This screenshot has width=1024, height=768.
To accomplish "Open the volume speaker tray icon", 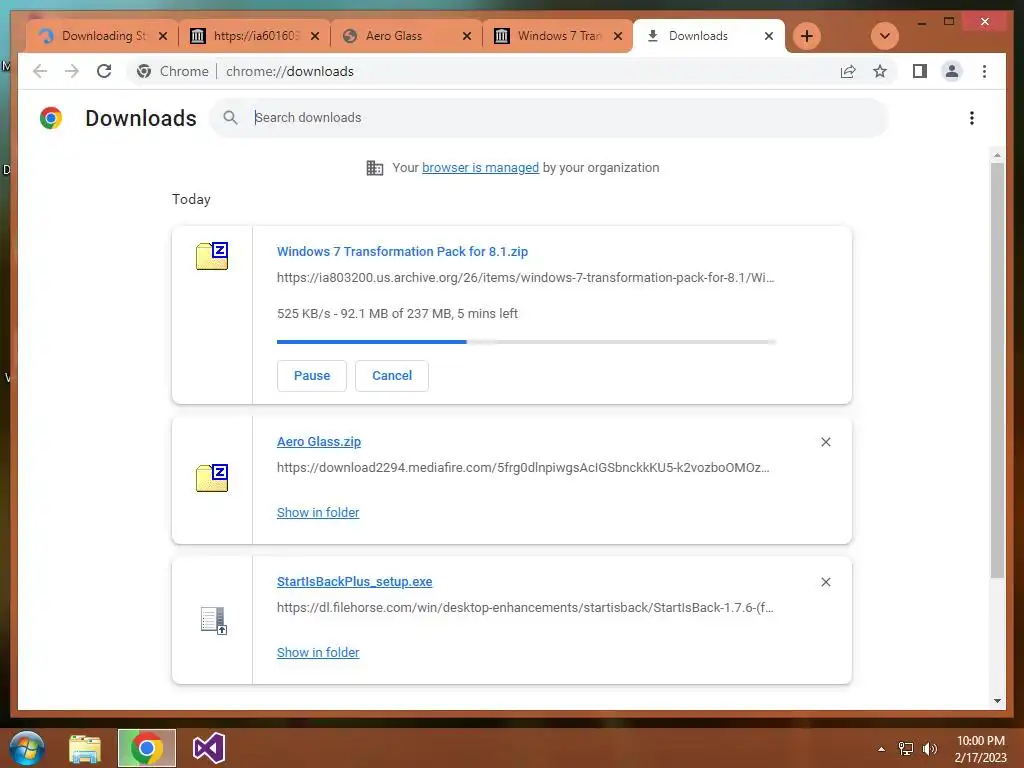I will click(930, 749).
